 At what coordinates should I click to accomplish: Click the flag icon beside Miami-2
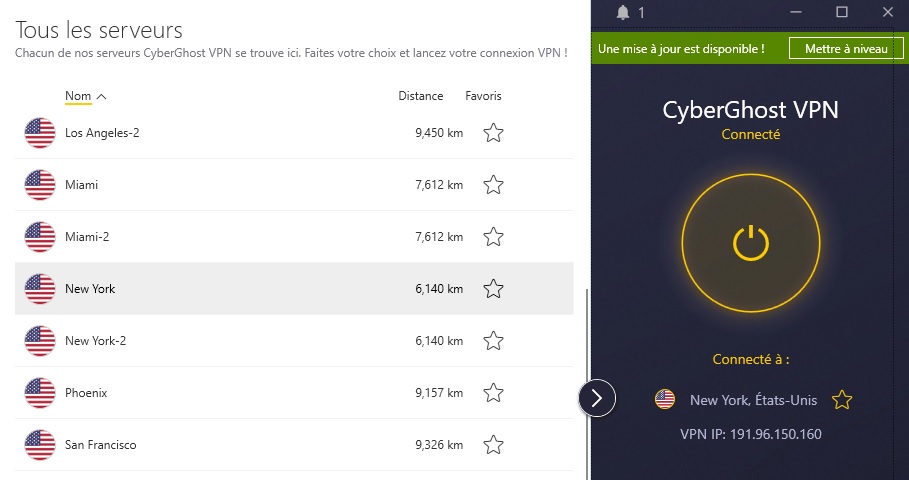(40, 237)
